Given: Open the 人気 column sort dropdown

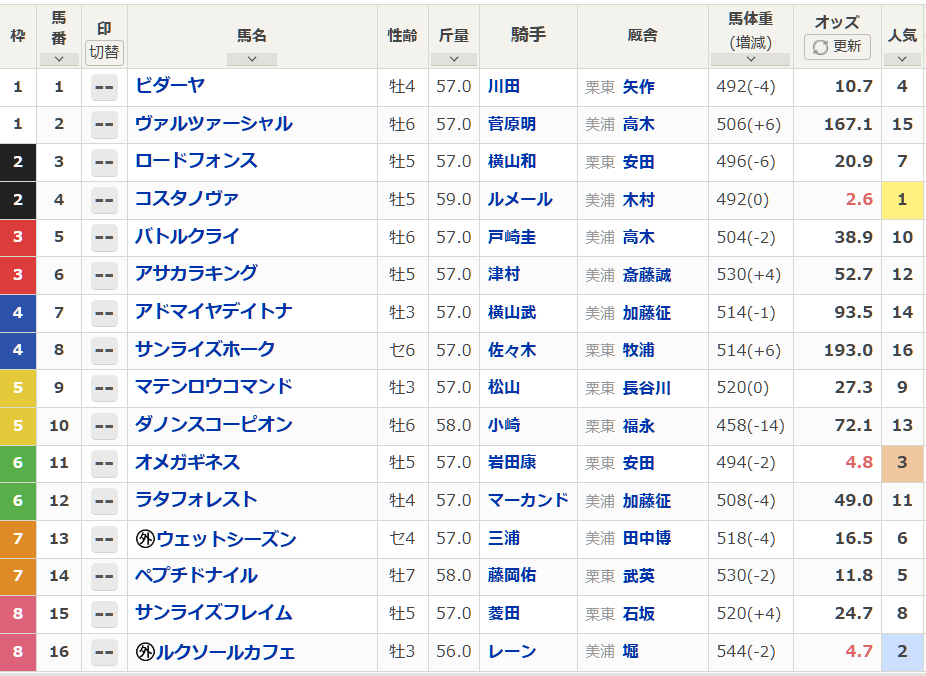Looking at the screenshot, I should tap(901, 58).
